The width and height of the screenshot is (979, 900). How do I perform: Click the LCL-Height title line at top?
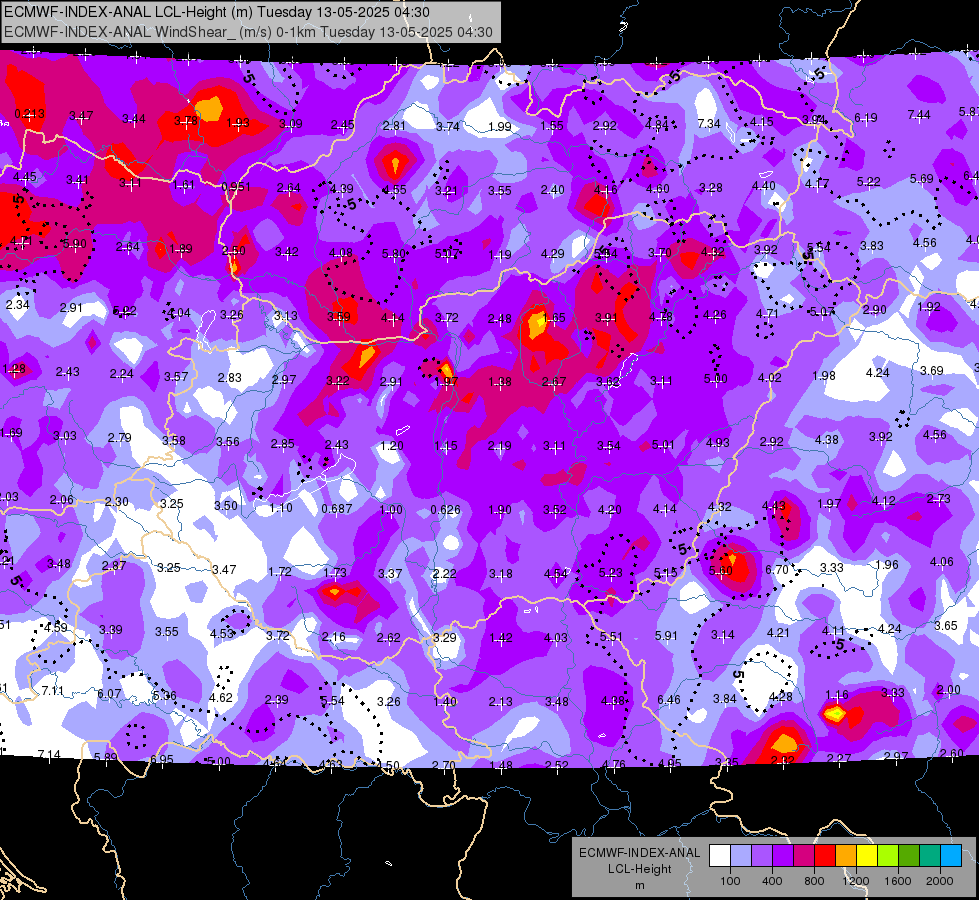click(x=217, y=12)
